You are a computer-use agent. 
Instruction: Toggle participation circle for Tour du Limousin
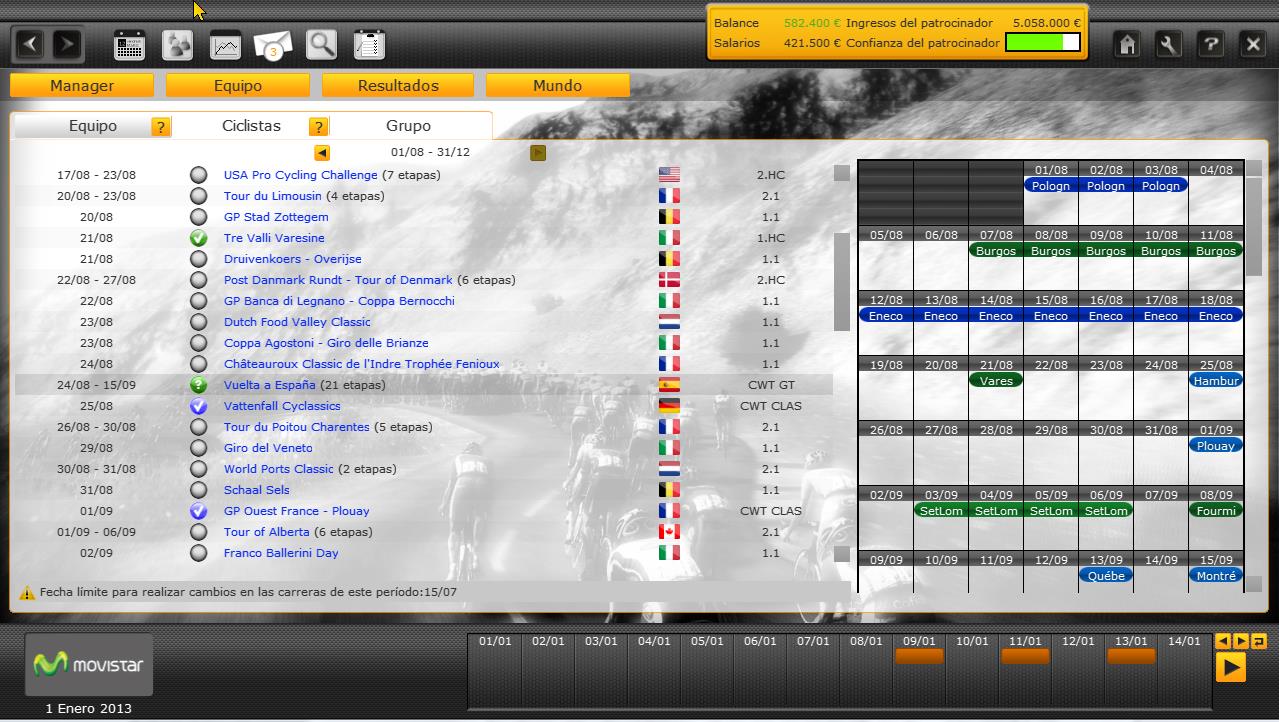[199, 196]
